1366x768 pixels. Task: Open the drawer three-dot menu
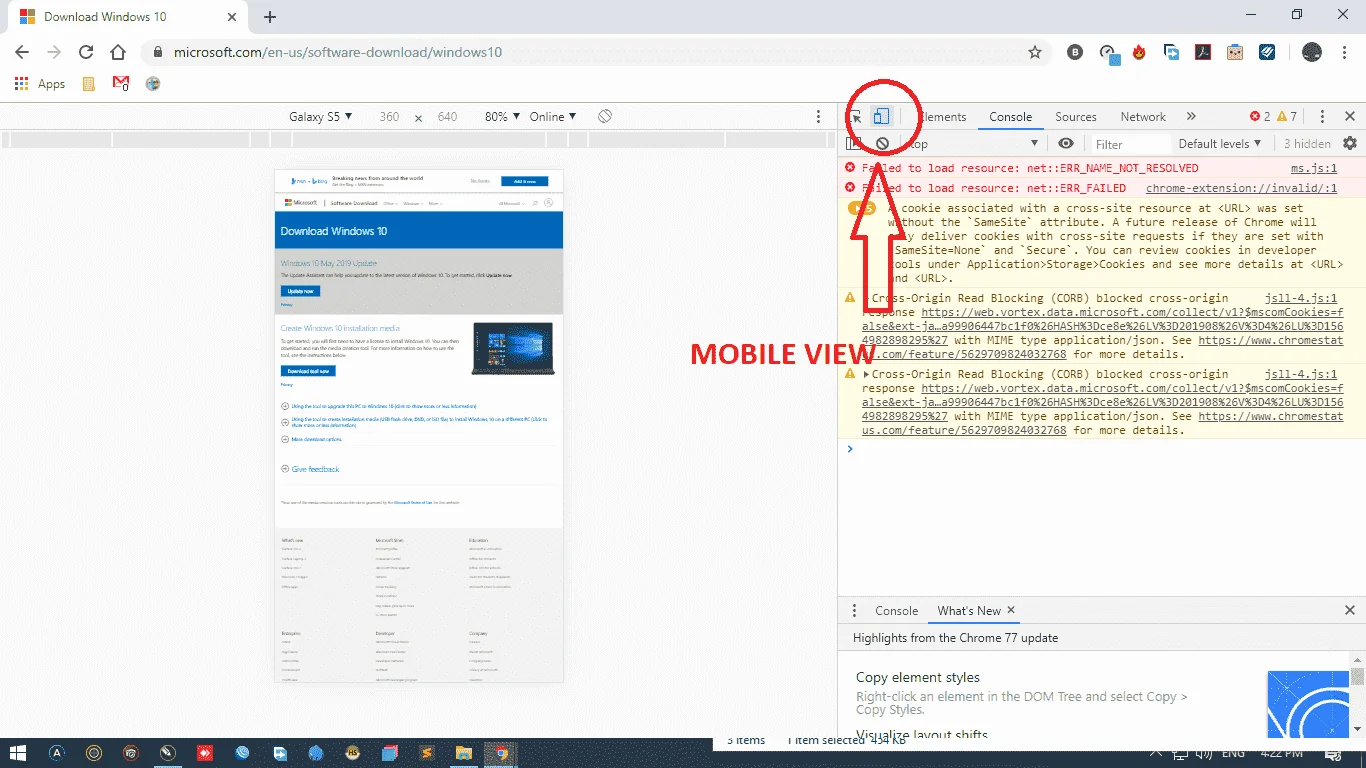(854, 610)
